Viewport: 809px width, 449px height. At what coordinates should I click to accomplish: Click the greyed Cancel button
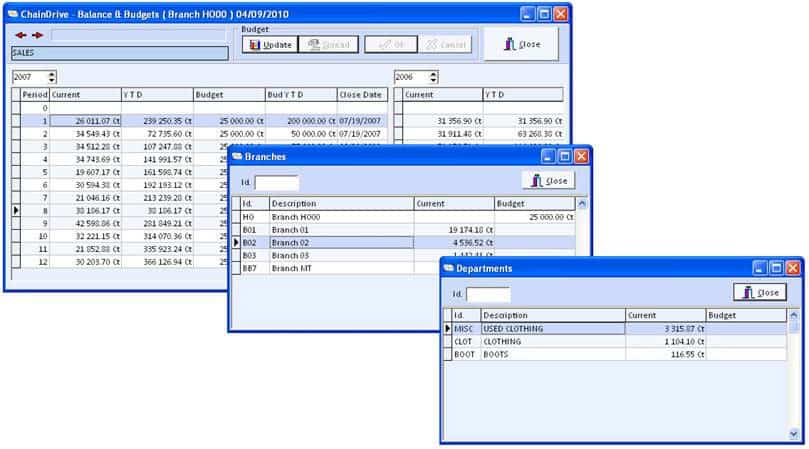tap(445, 45)
